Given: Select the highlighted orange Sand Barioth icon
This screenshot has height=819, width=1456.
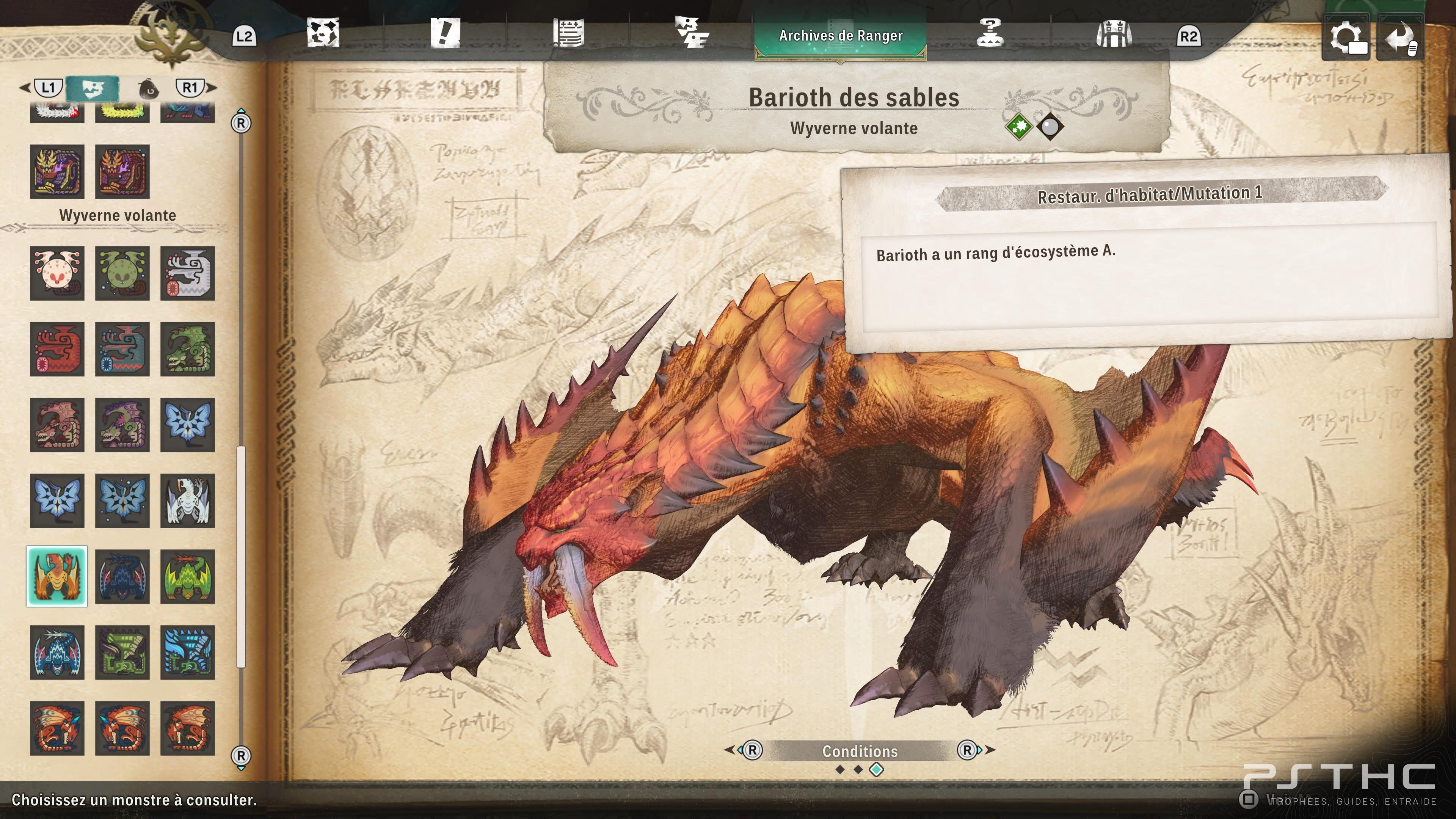Looking at the screenshot, I should point(57,576).
